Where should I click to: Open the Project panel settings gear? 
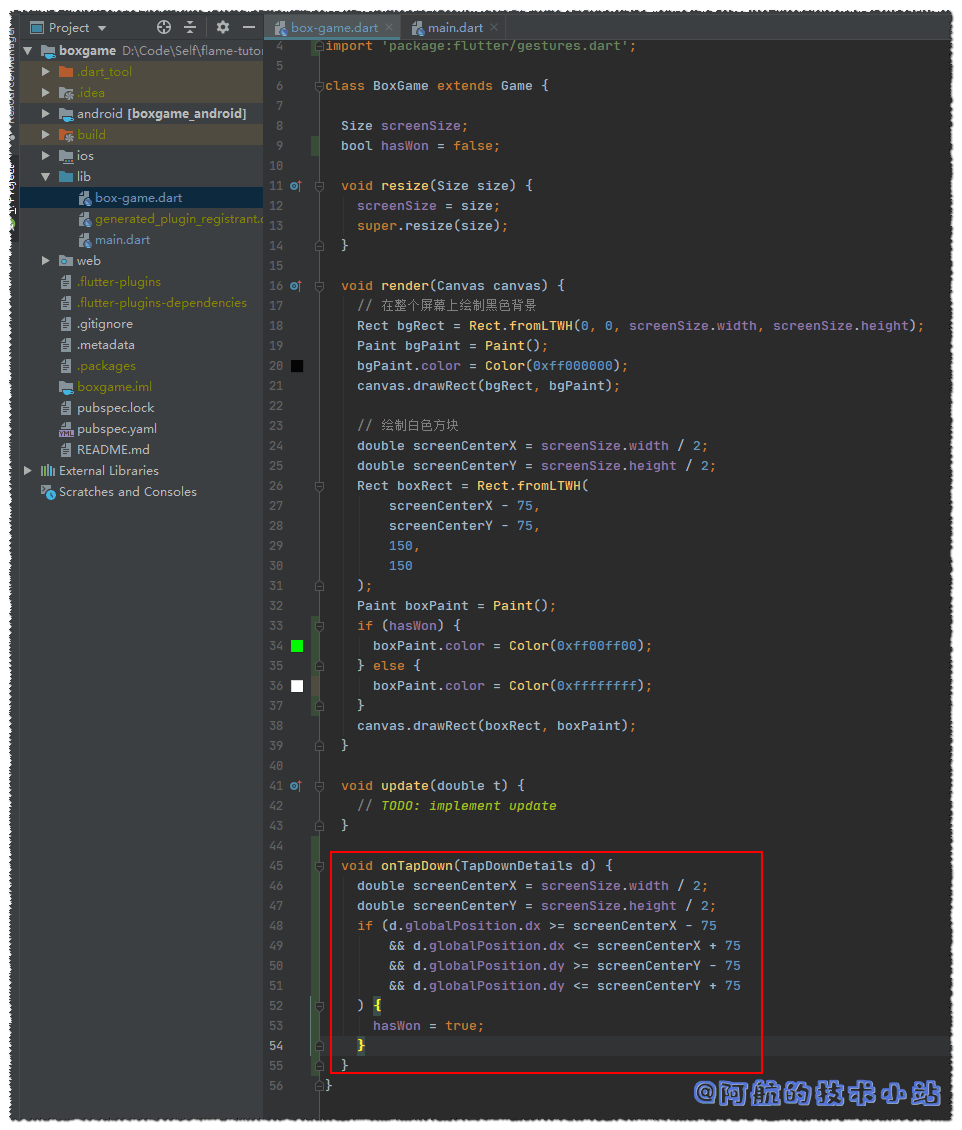(x=223, y=27)
